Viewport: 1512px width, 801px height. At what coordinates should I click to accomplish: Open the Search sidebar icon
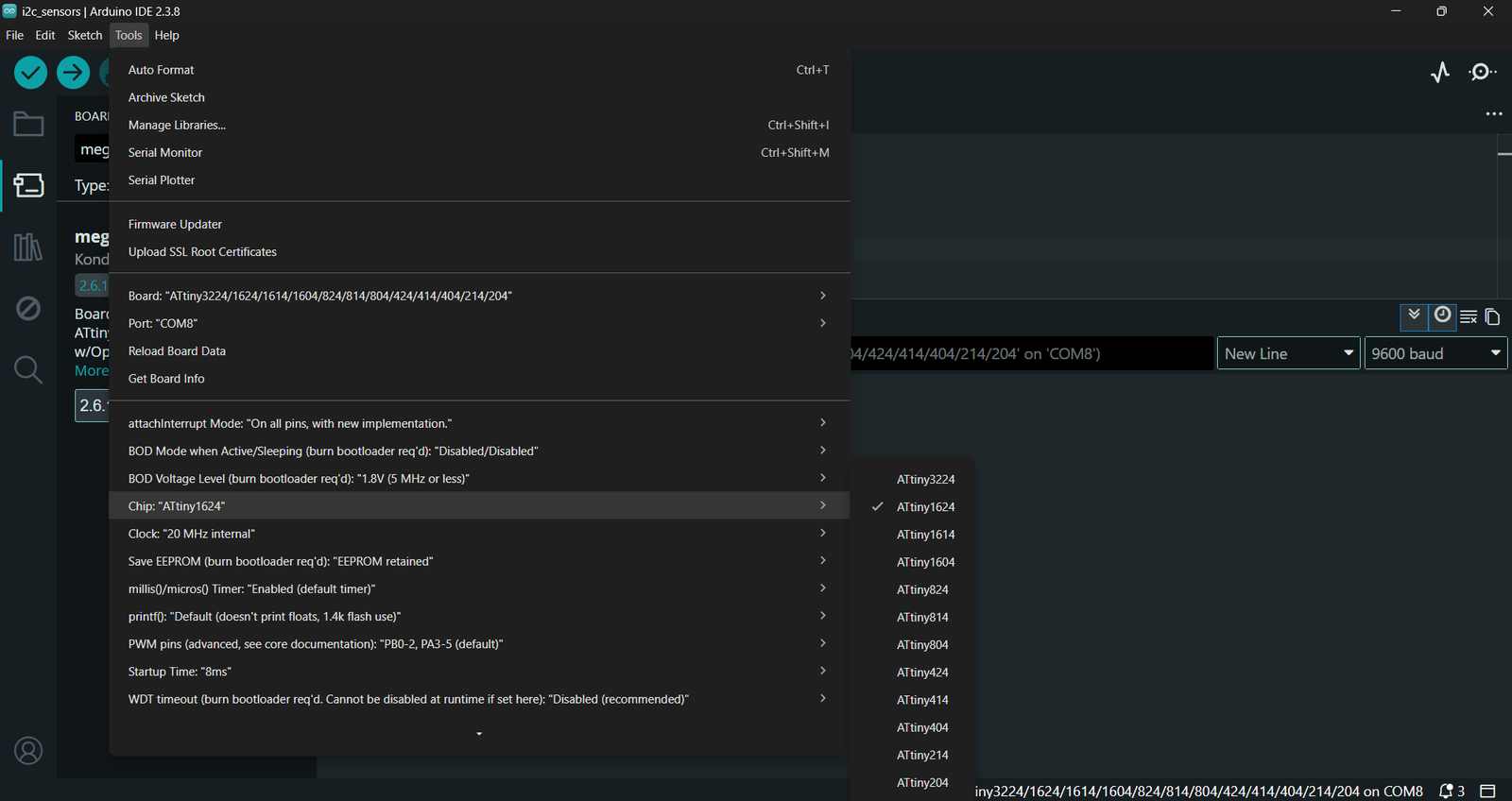[x=28, y=369]
